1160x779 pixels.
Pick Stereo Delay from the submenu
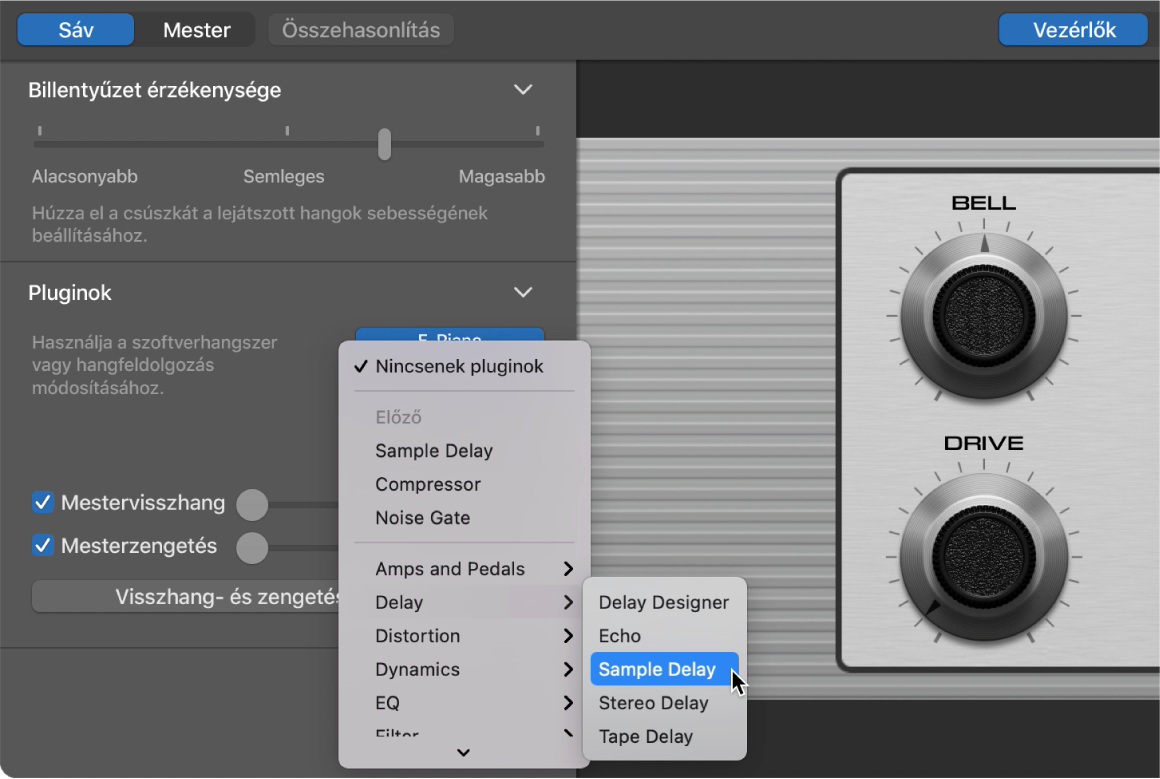tap(653, 703)
